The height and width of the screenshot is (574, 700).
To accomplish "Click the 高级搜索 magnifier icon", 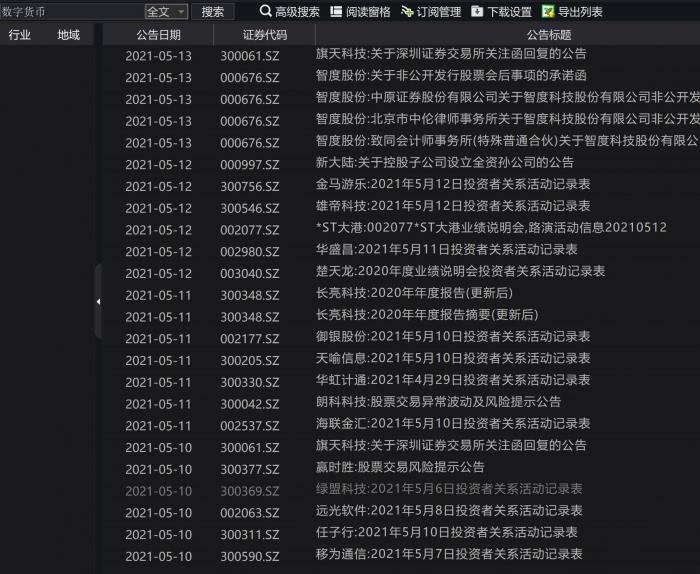I will pos(265,11).
